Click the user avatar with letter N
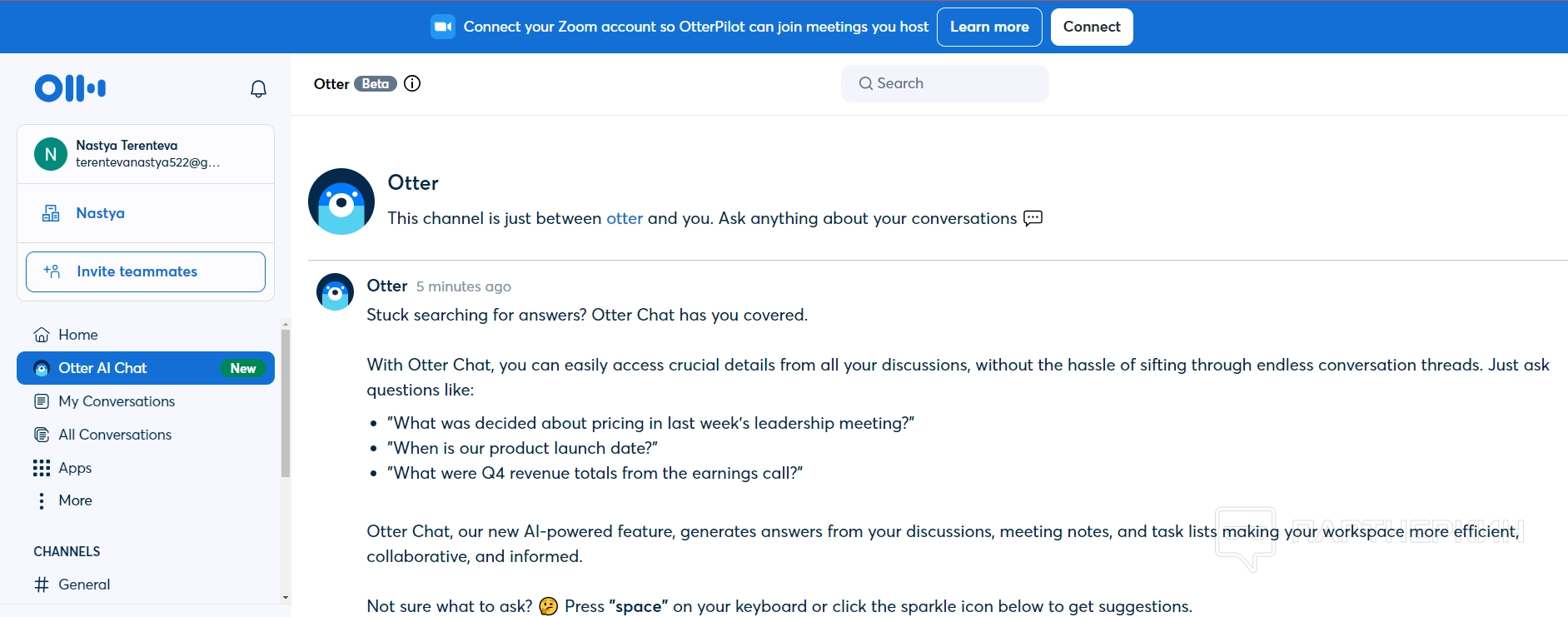The width and height of the screenshot is (1568, 617). [x=51, y=154]
